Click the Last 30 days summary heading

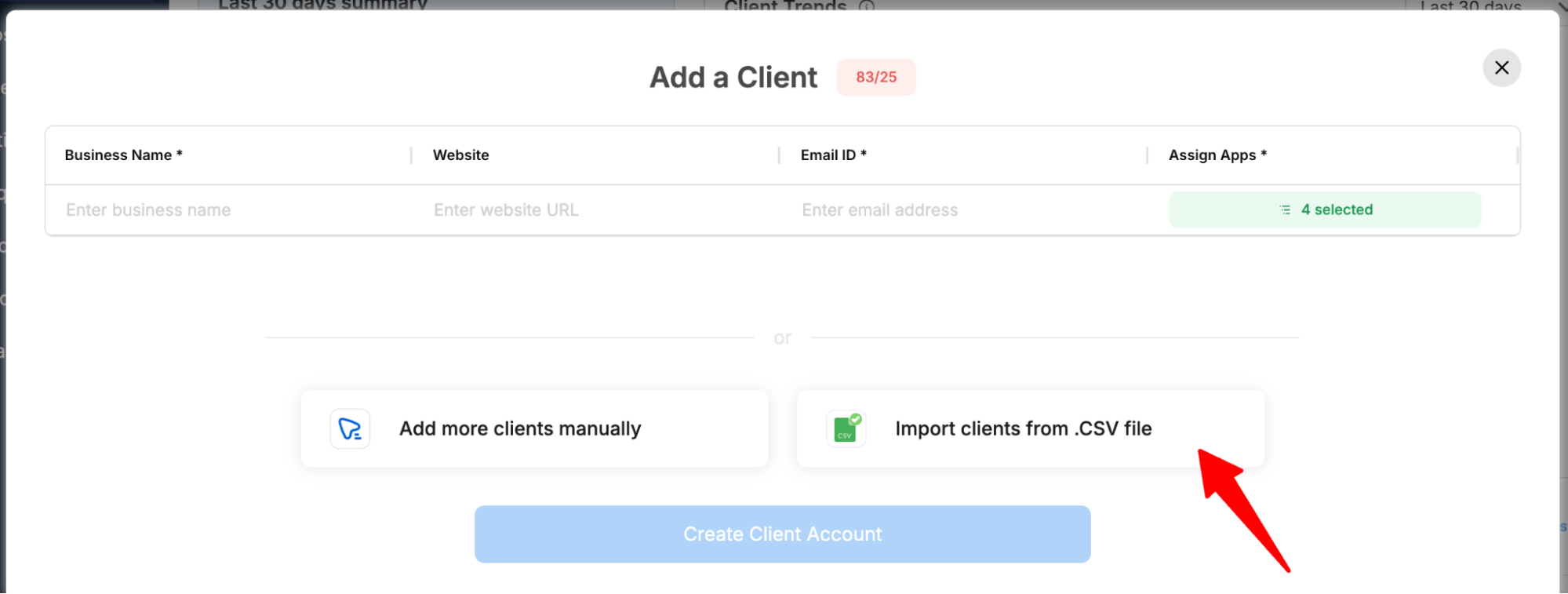coord(322,5)
